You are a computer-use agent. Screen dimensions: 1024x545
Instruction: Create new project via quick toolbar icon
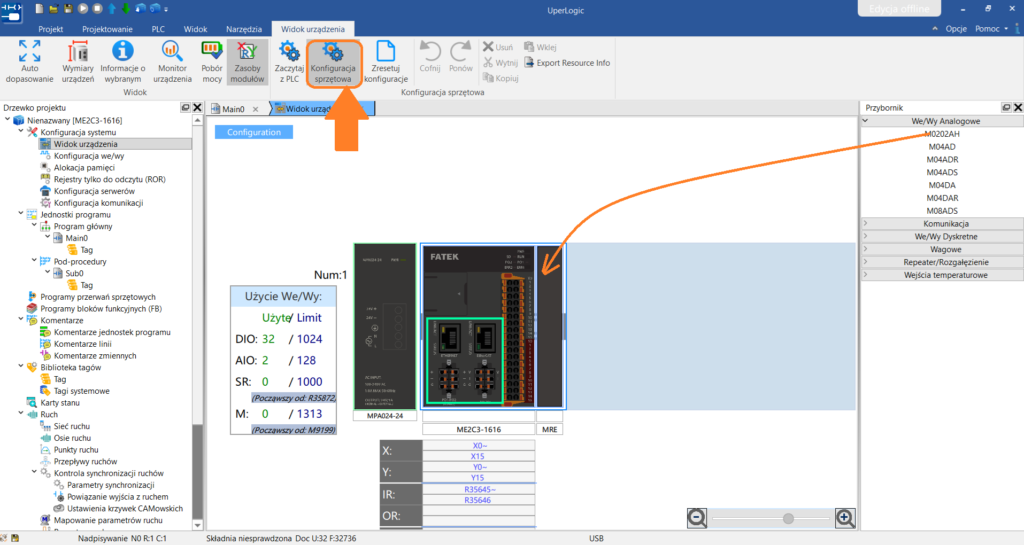(x=39, y=9)
